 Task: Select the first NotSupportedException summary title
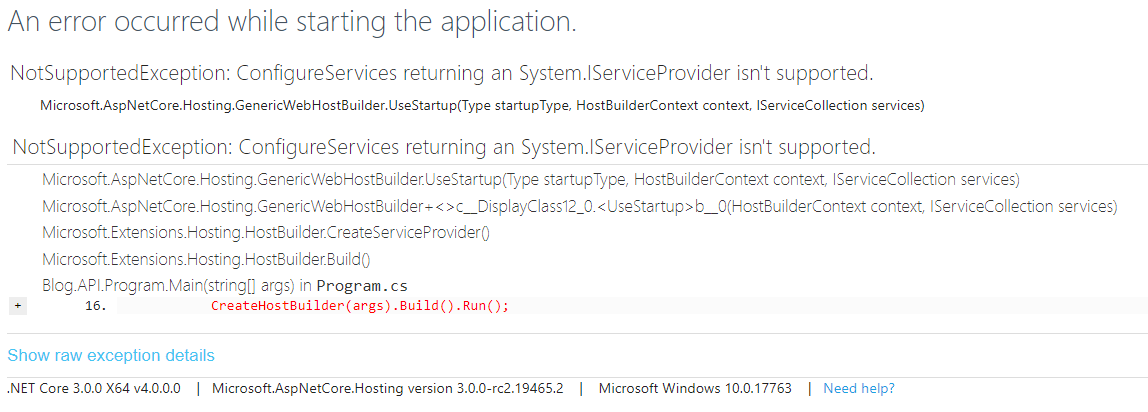(441, 73)
